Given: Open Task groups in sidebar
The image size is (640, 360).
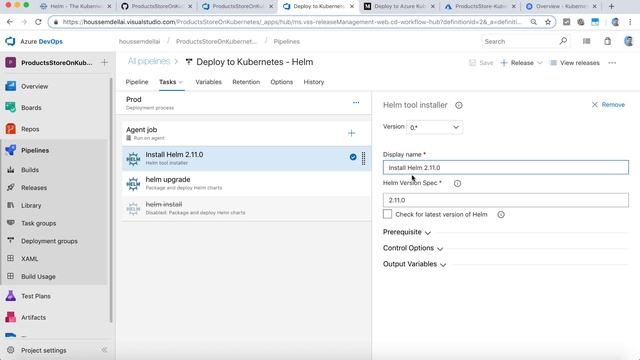Looking at the screenshot, I should coord(38,223).
